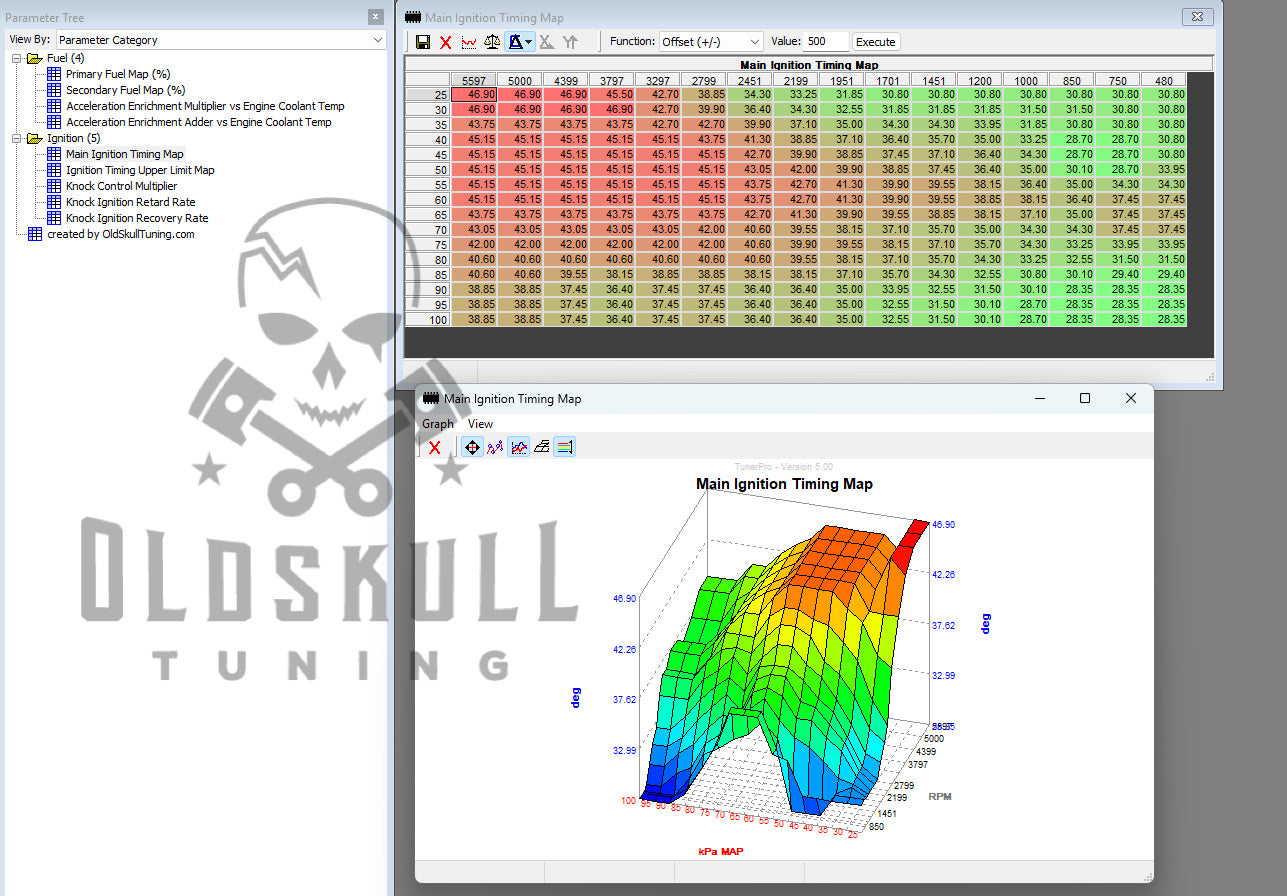Open the graph view icon in table toolbar
This screenshot has width=1287, height=896.
click(x=469, y=42)
